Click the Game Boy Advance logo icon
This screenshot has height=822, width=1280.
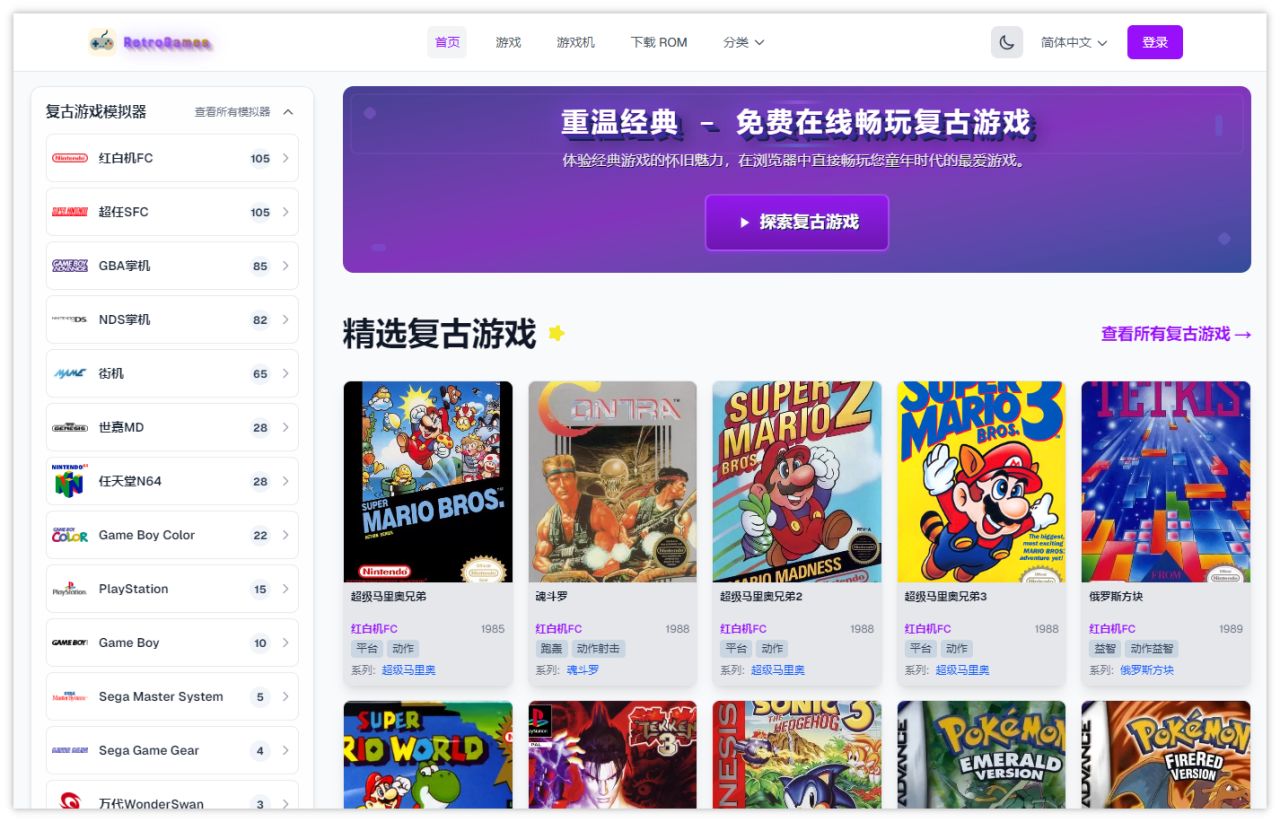coord(70,266)
